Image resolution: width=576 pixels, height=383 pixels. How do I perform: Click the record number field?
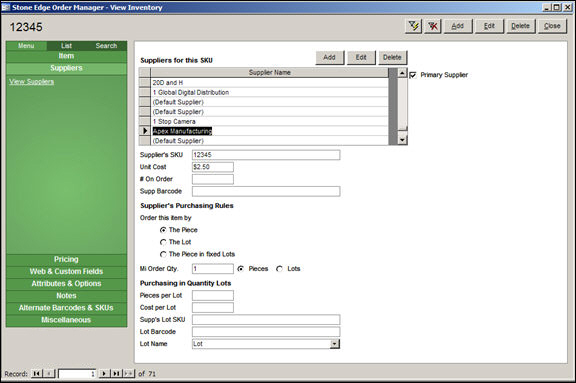pos(77,374)
